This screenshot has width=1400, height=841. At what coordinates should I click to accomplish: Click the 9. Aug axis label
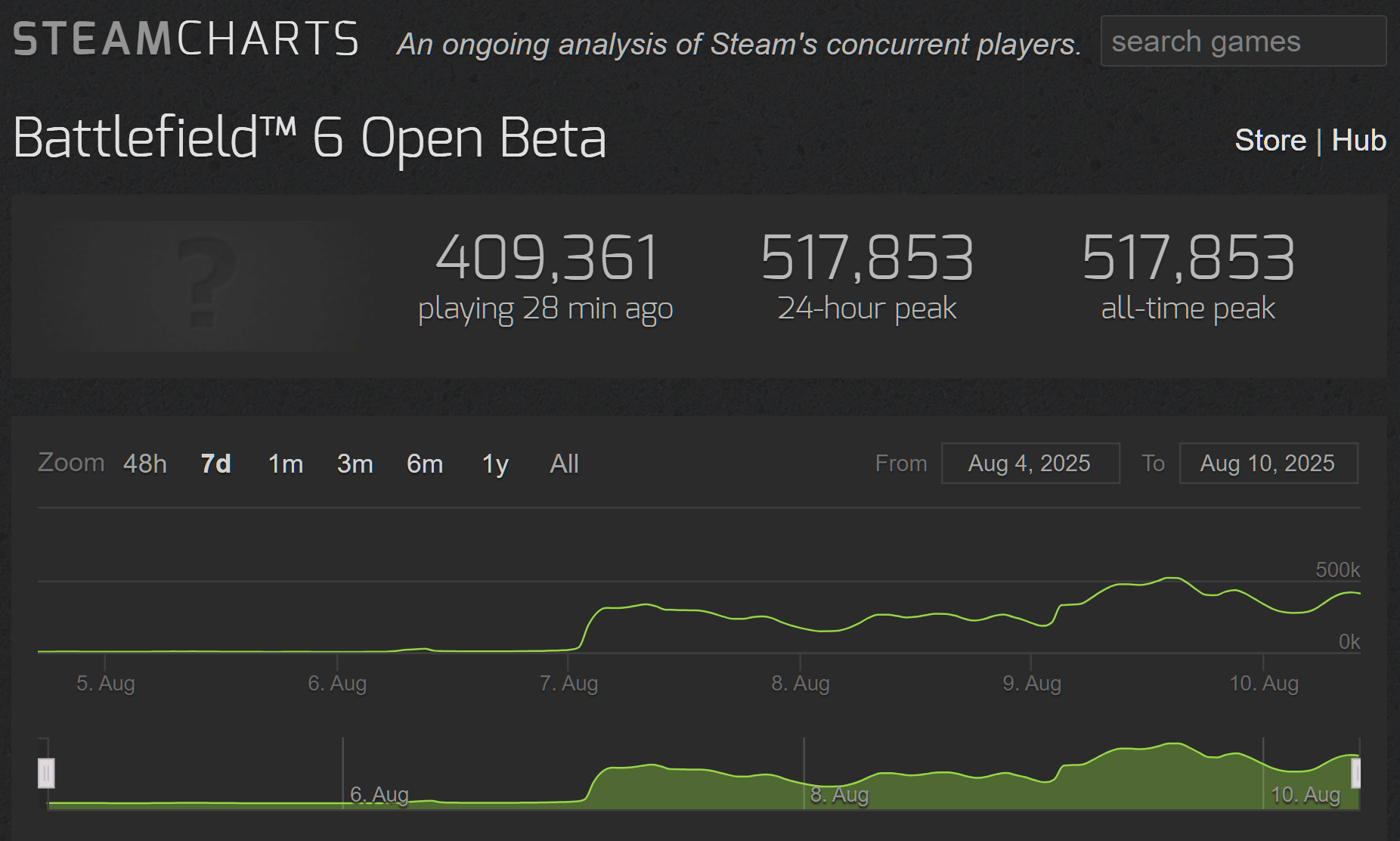coord(1032,684)
